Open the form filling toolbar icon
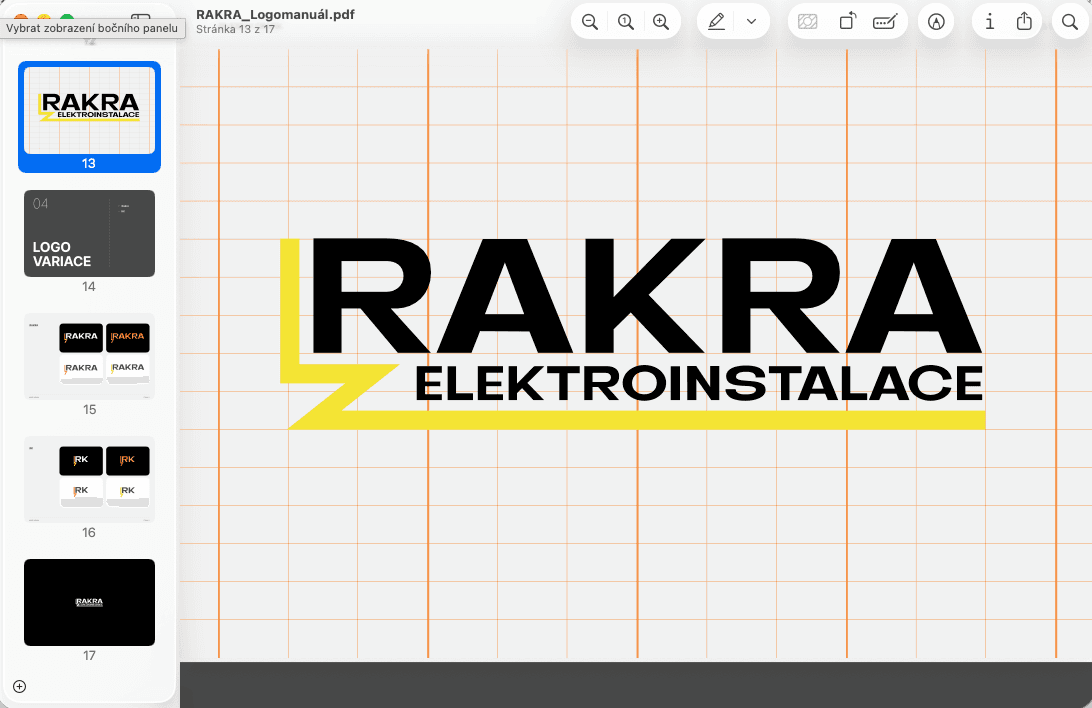 (885, 22)
